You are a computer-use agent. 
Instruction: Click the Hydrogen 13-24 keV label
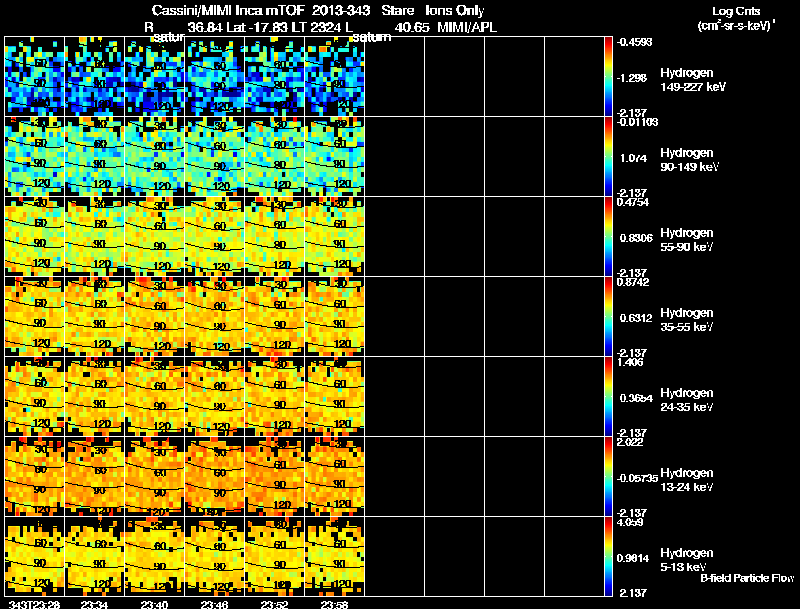tap(687, 480)
